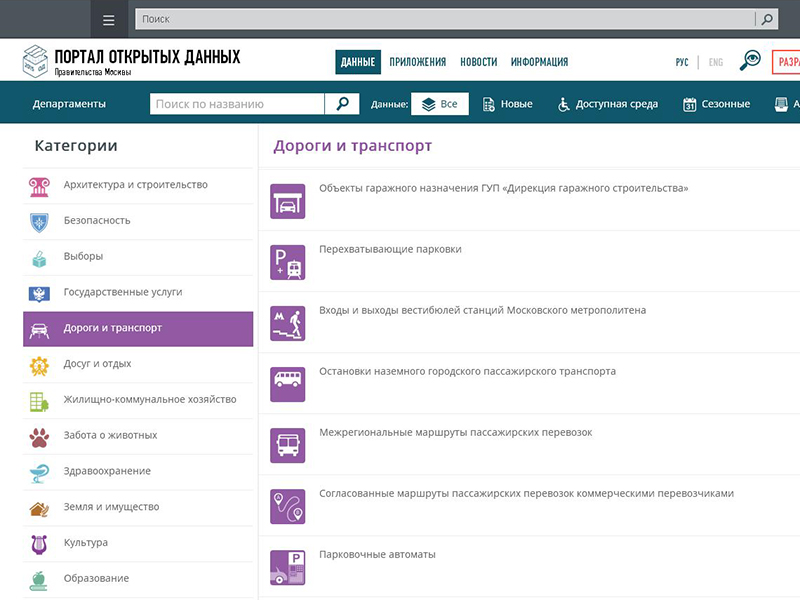800x600 pixels.
Task: Switch language to ENG
Action: 715,62
